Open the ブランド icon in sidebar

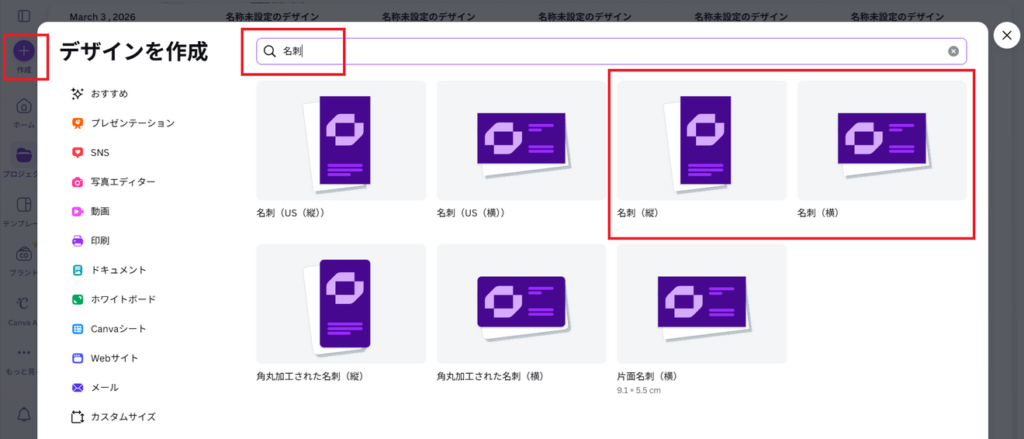point(24,254)
